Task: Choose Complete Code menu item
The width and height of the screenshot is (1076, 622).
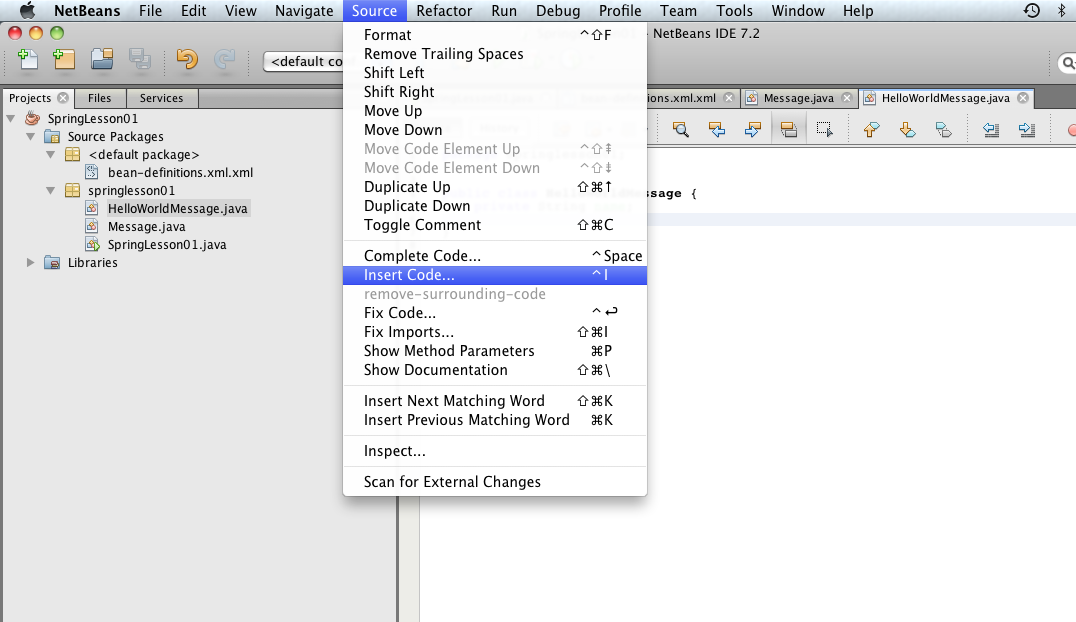Action: coord(495,255)
